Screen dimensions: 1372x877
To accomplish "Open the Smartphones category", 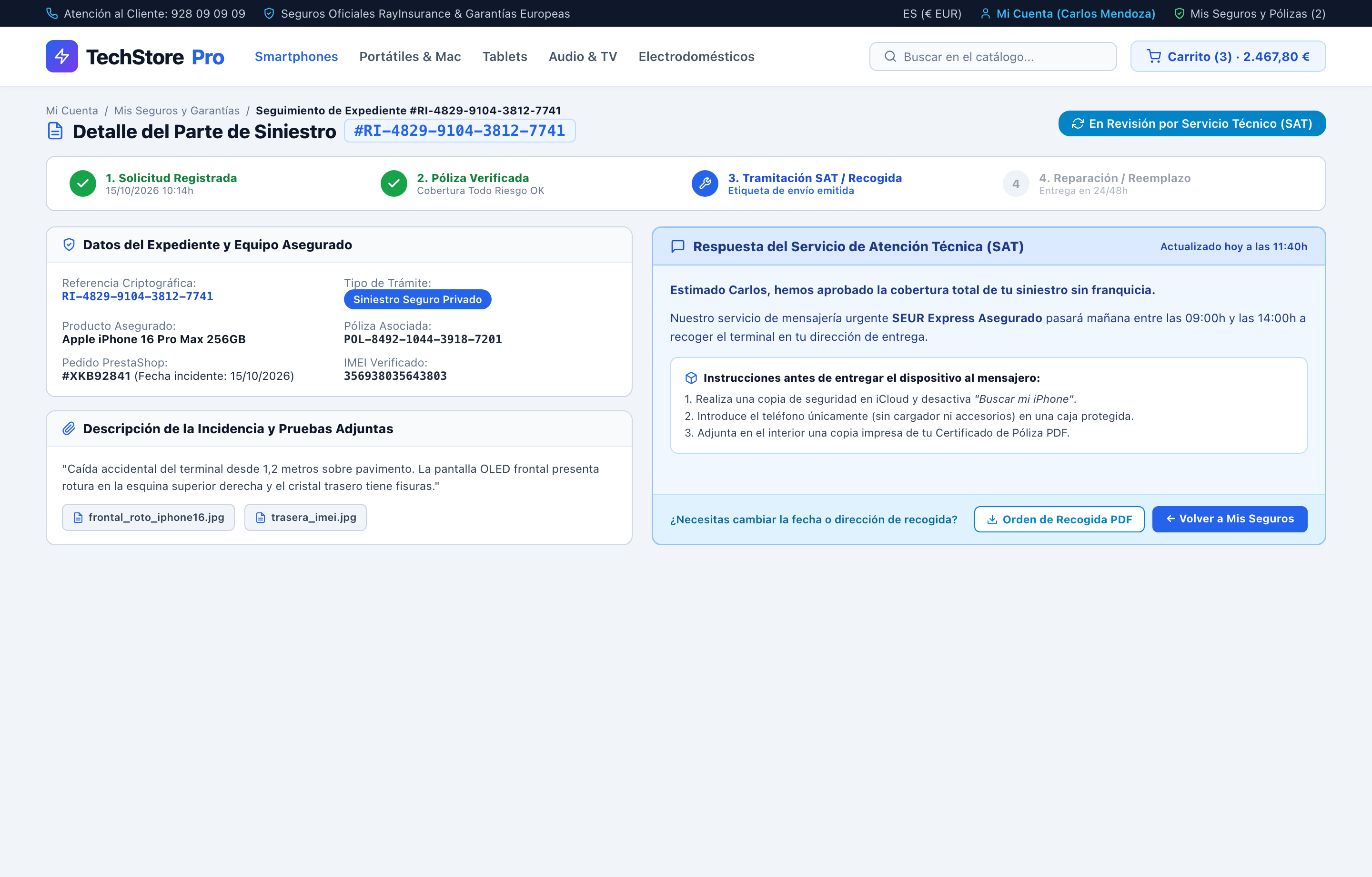I will [x=296, y=56].
